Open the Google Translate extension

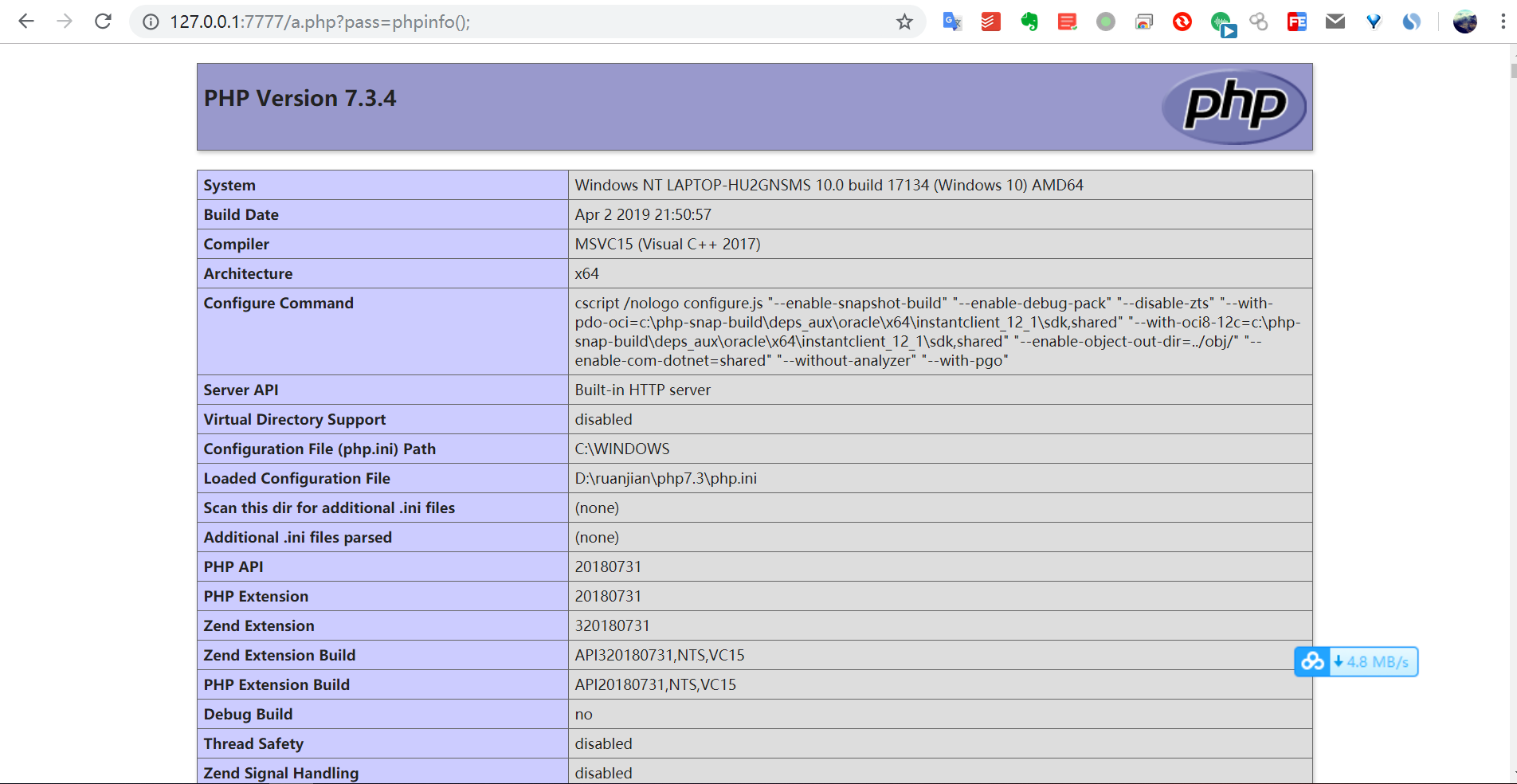[x=952, y=22]
